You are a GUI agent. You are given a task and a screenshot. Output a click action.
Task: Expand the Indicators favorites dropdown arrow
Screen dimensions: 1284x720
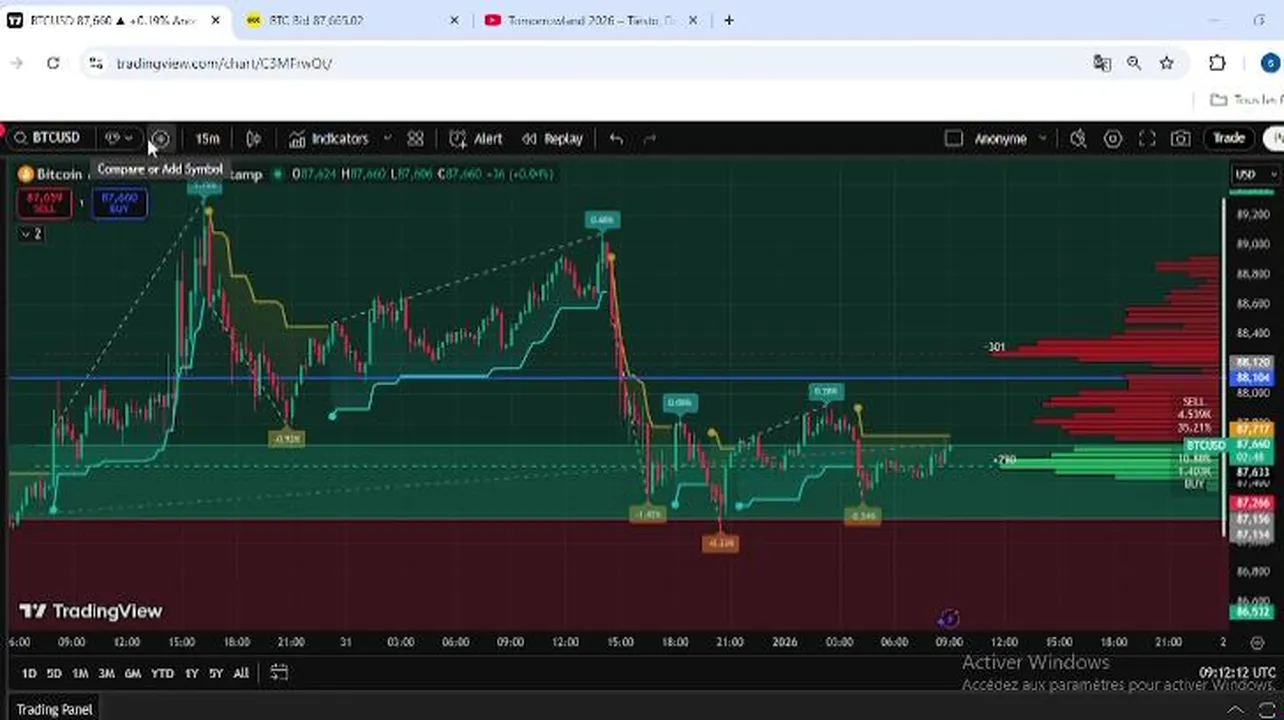click(388, 138)
